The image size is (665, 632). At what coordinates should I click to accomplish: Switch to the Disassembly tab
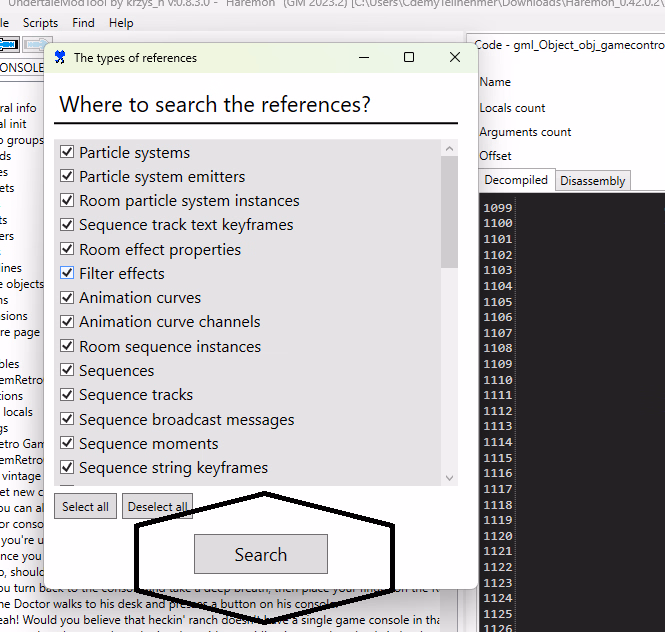click(592, 181)
